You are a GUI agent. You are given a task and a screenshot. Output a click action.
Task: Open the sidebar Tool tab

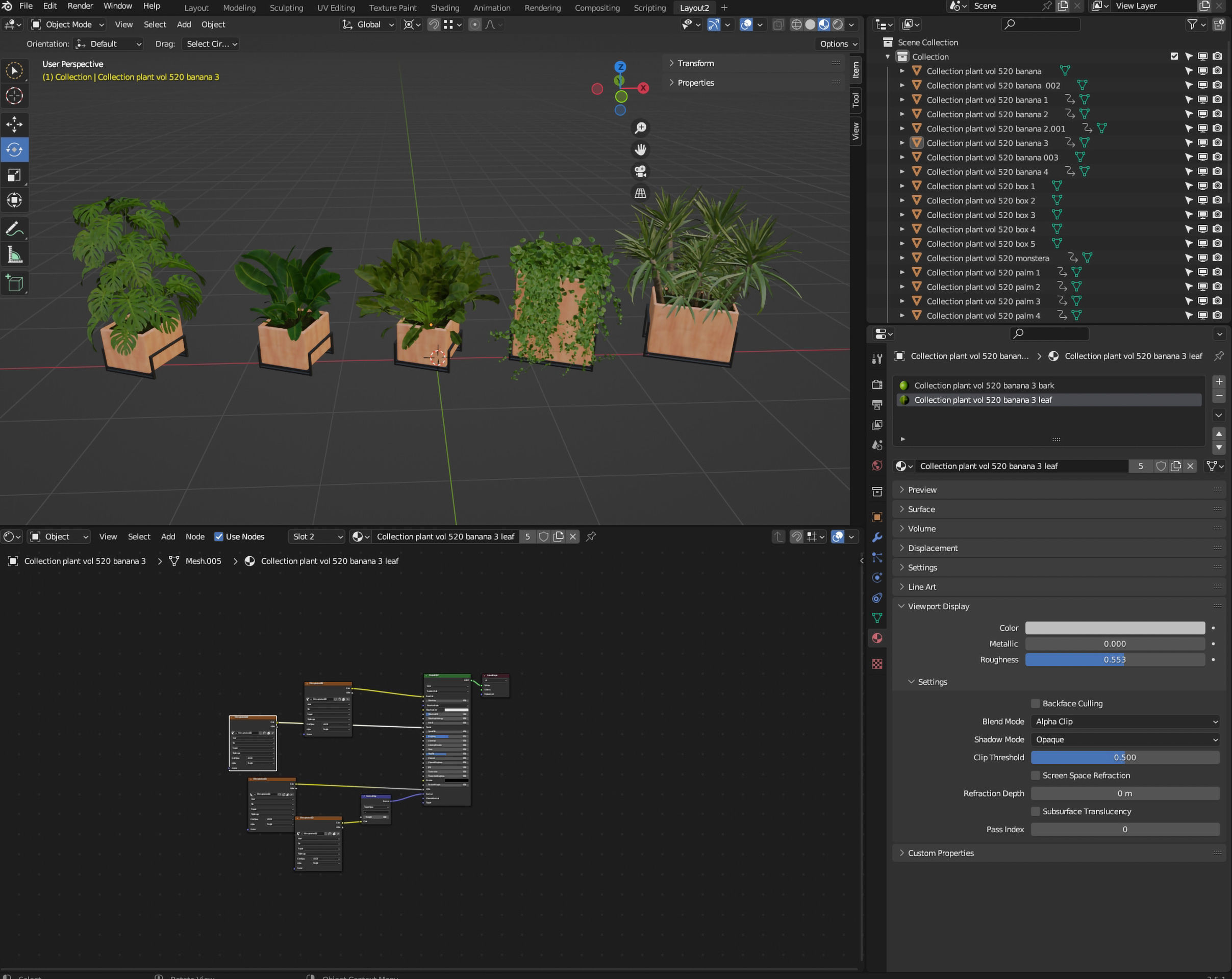click(856, 100)
